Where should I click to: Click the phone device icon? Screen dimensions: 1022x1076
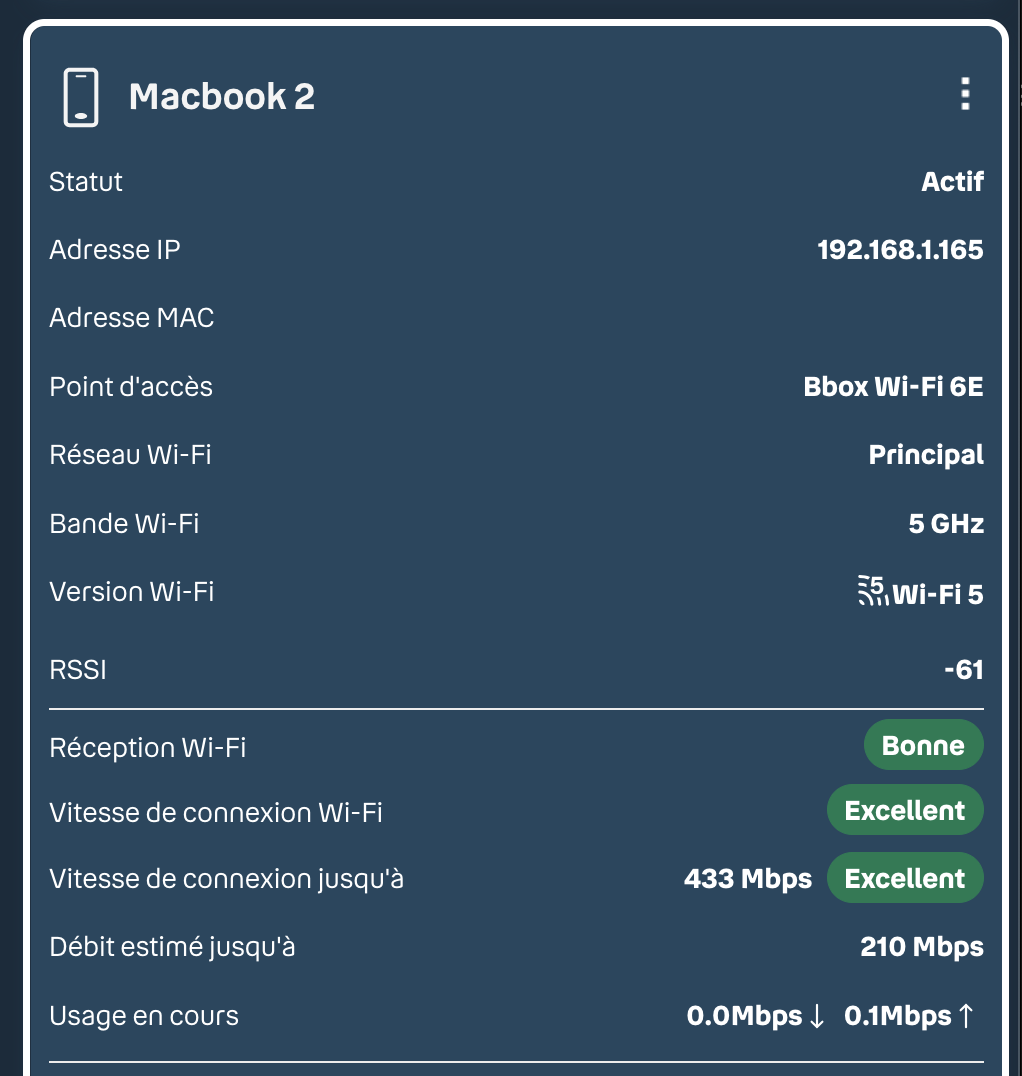click(81, 97)
